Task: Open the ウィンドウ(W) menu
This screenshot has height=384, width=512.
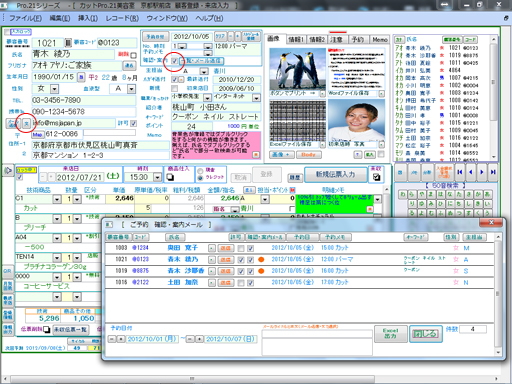Action: pos(167,18)
